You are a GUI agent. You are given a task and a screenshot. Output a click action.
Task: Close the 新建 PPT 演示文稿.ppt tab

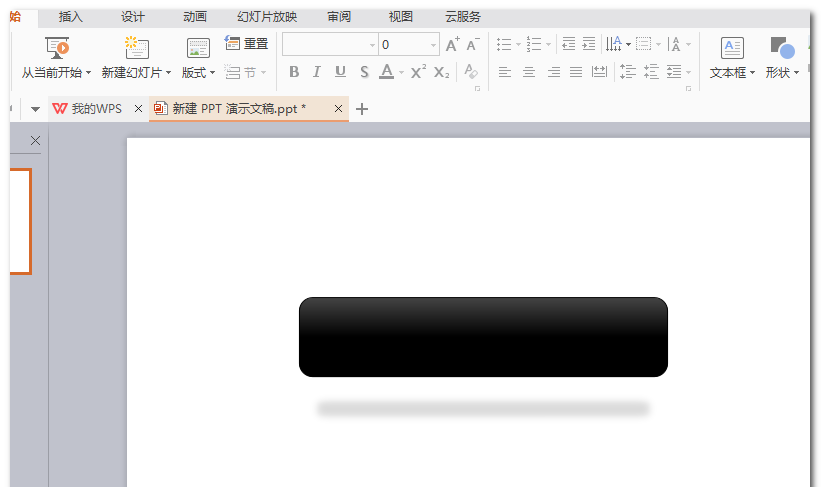pos(338,108)
